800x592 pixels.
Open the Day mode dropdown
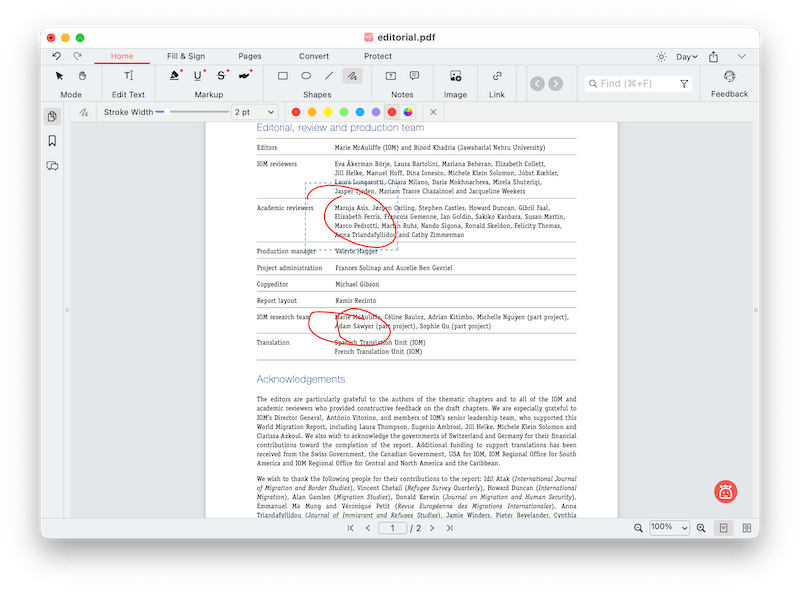pyautogui.click(x=687, y=57)
